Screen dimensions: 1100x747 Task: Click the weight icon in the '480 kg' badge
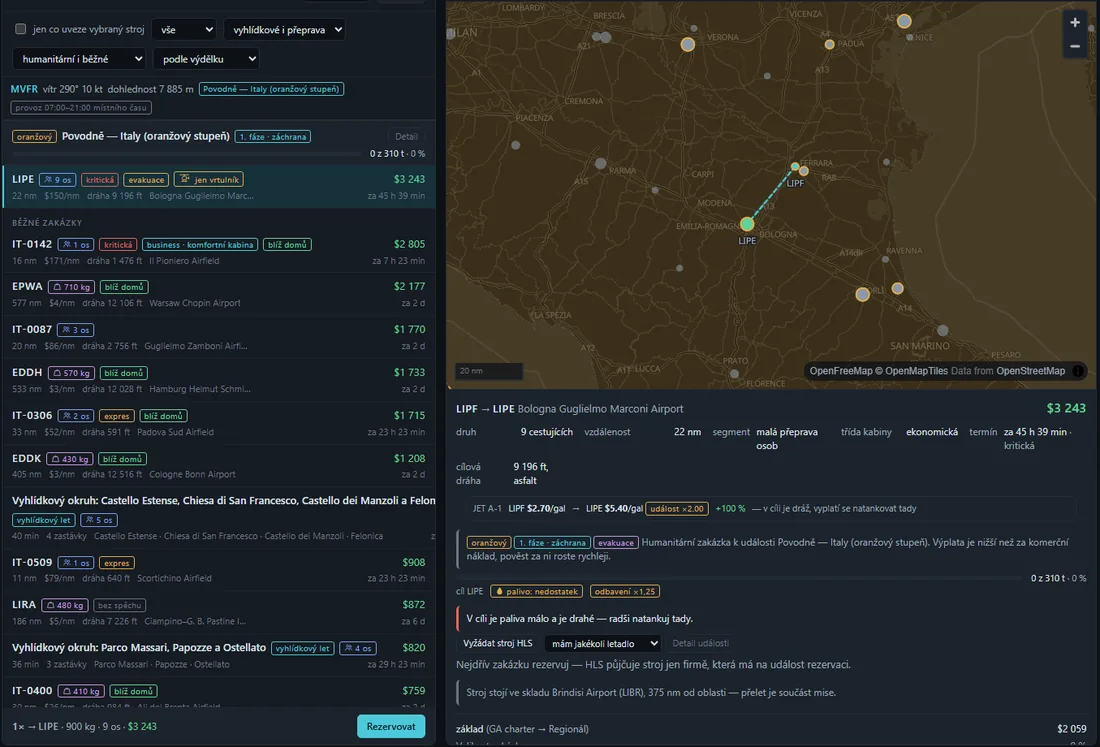51,605
